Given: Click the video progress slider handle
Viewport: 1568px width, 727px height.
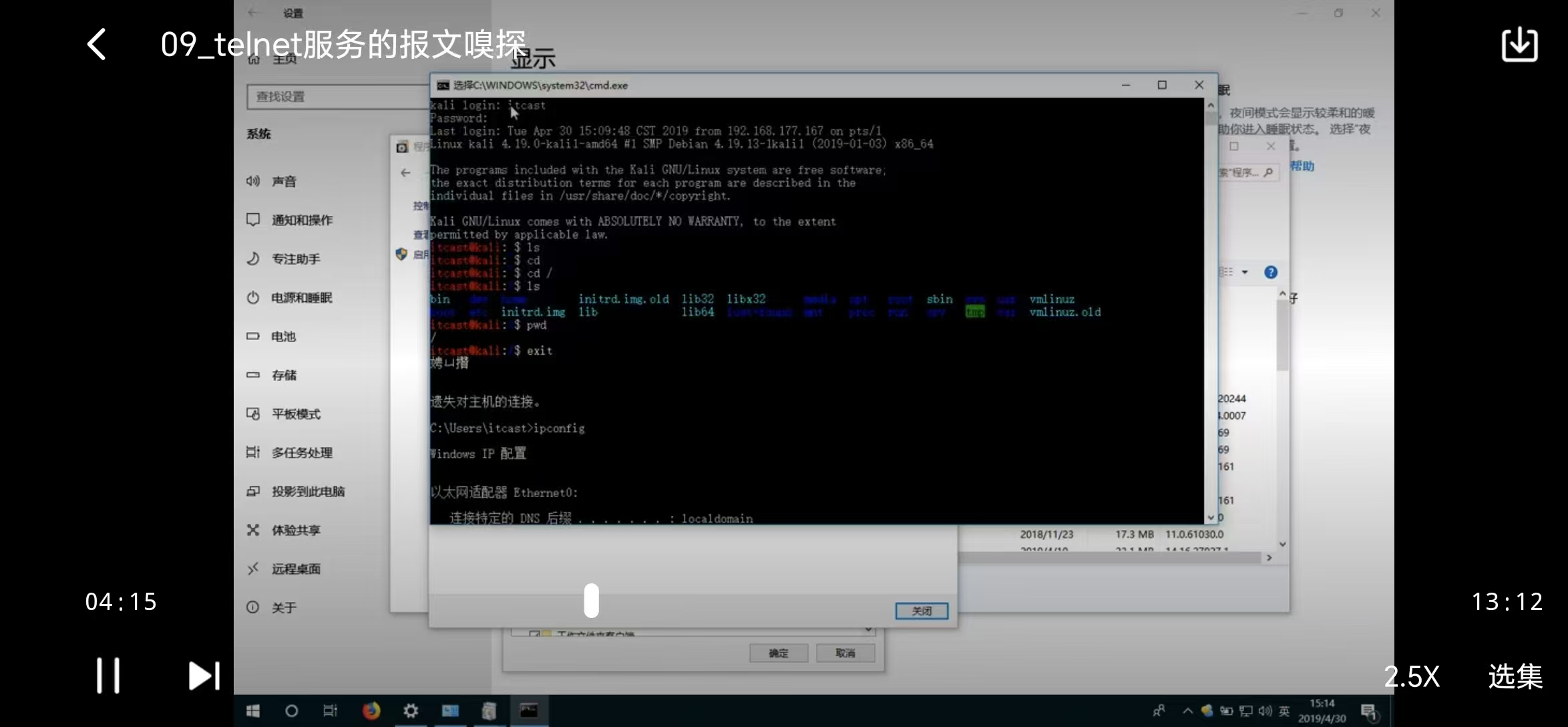Looking at the screenshot, I should coord(591,600).
